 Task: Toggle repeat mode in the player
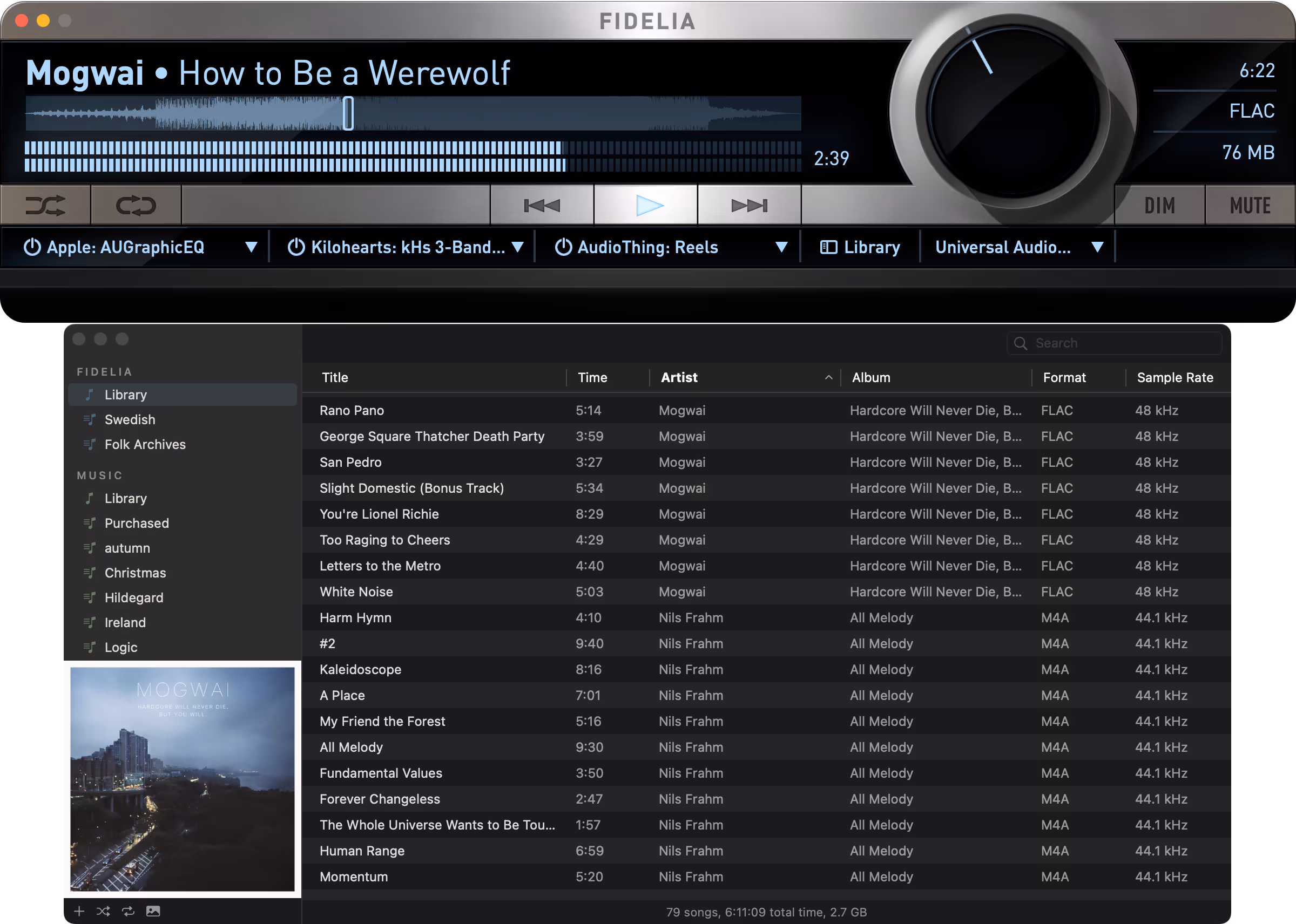pyautogui.click(x=136, y=206)
